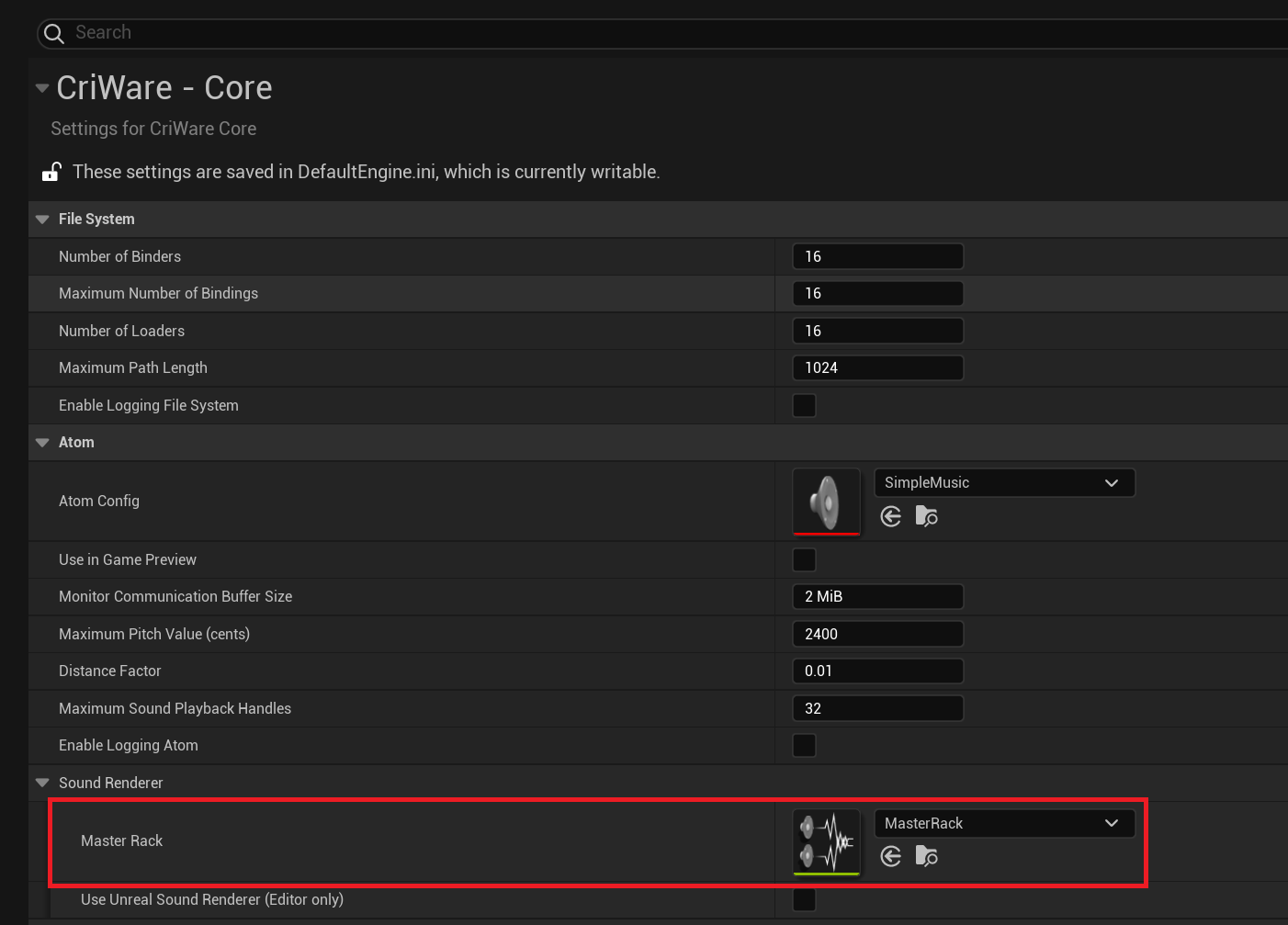Enable Logging Atom checkbox
This screenshot has width=1288, height=925.
804,745
